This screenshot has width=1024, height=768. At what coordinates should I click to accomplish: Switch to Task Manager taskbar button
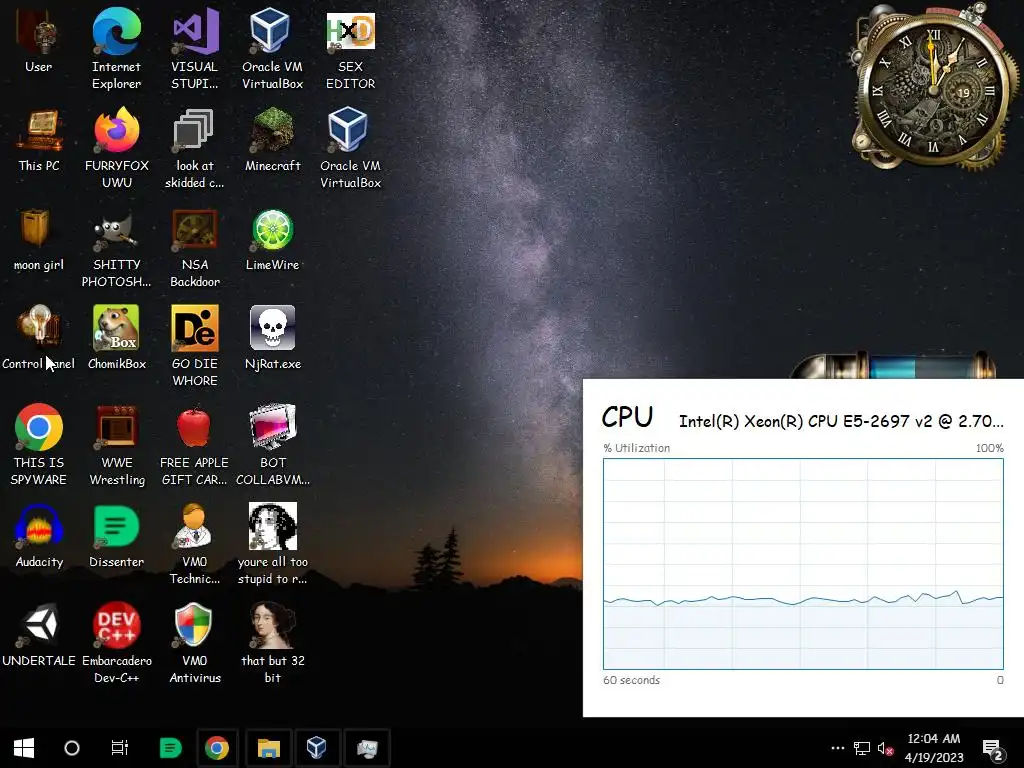pos(367,748)
